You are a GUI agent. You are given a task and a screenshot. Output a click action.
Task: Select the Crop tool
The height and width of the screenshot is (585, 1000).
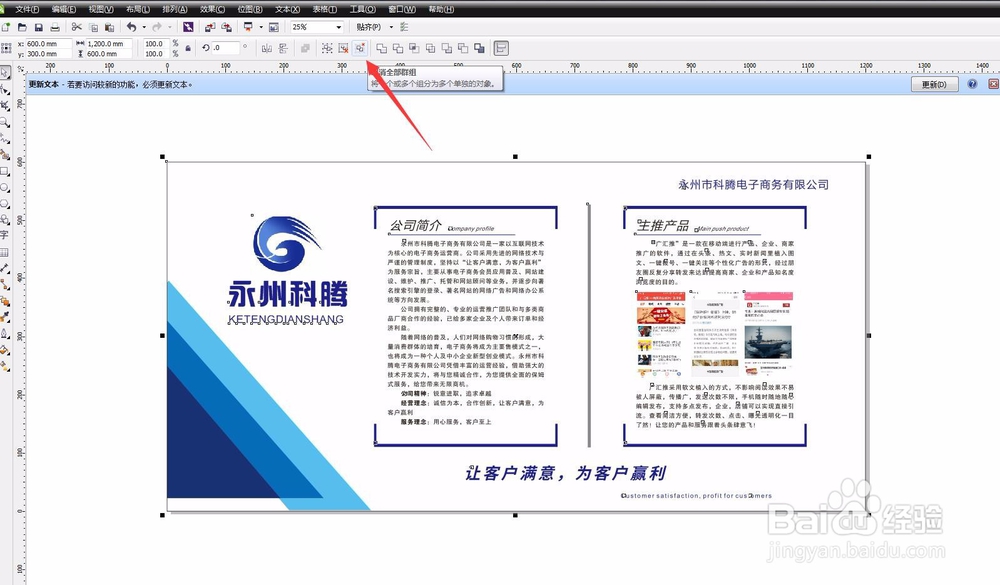[5, 106]
